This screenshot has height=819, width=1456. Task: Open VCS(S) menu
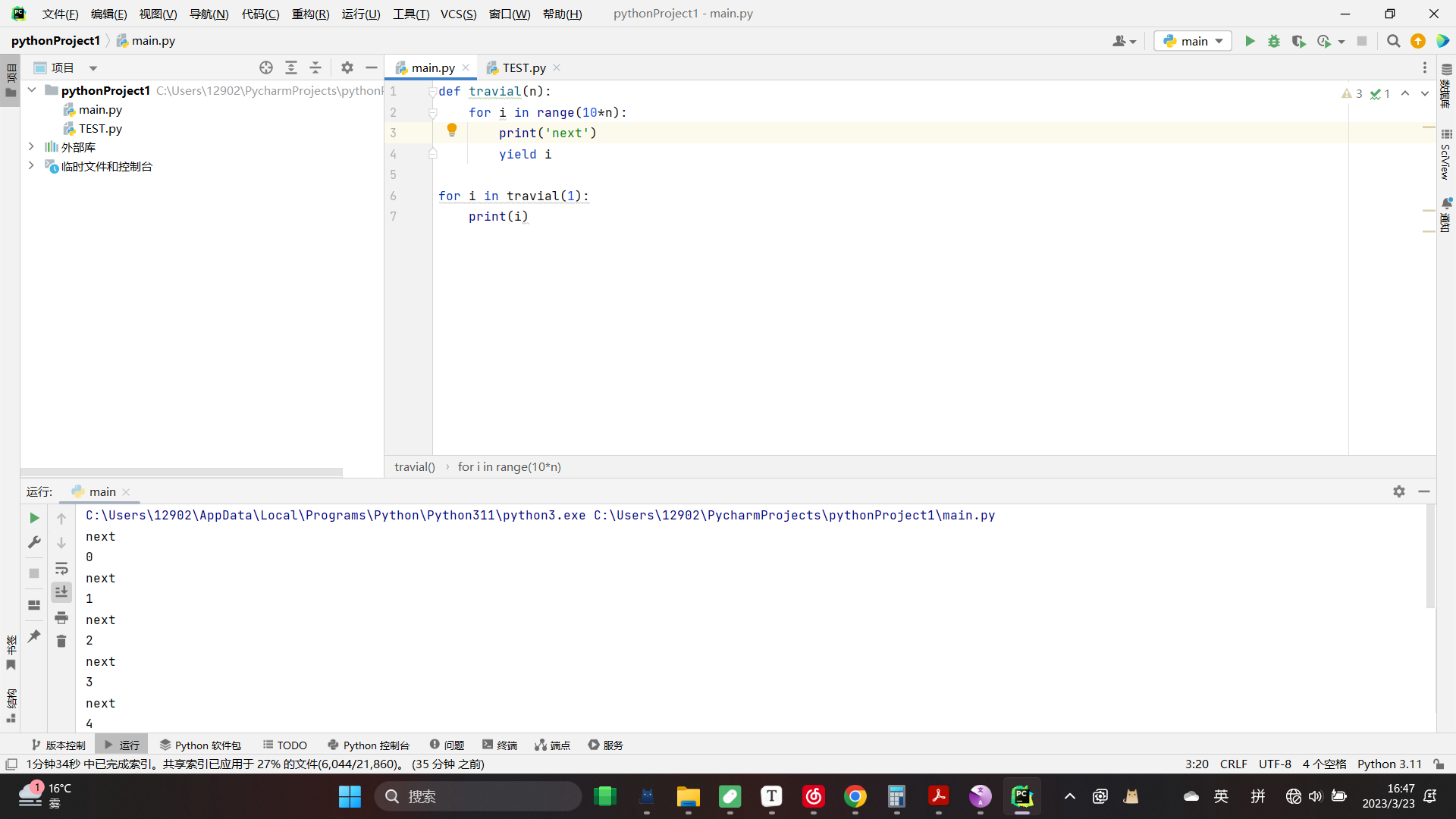(459, 14)
